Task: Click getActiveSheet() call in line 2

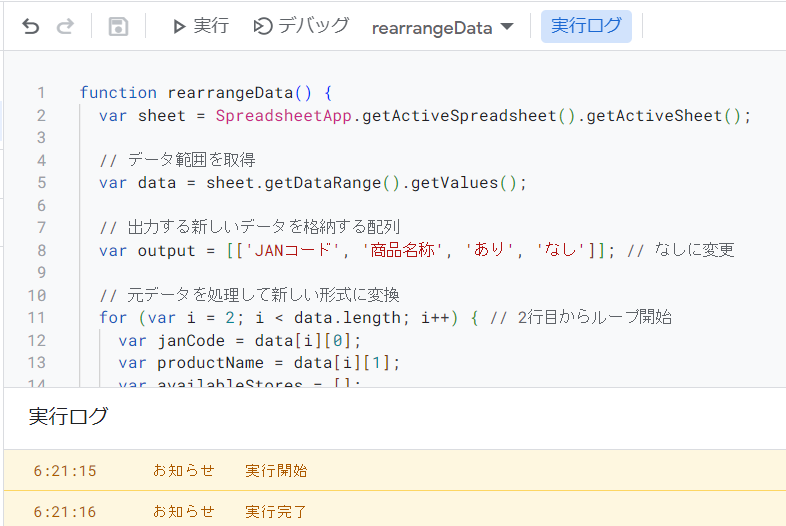Action: [x=663, y=116]
